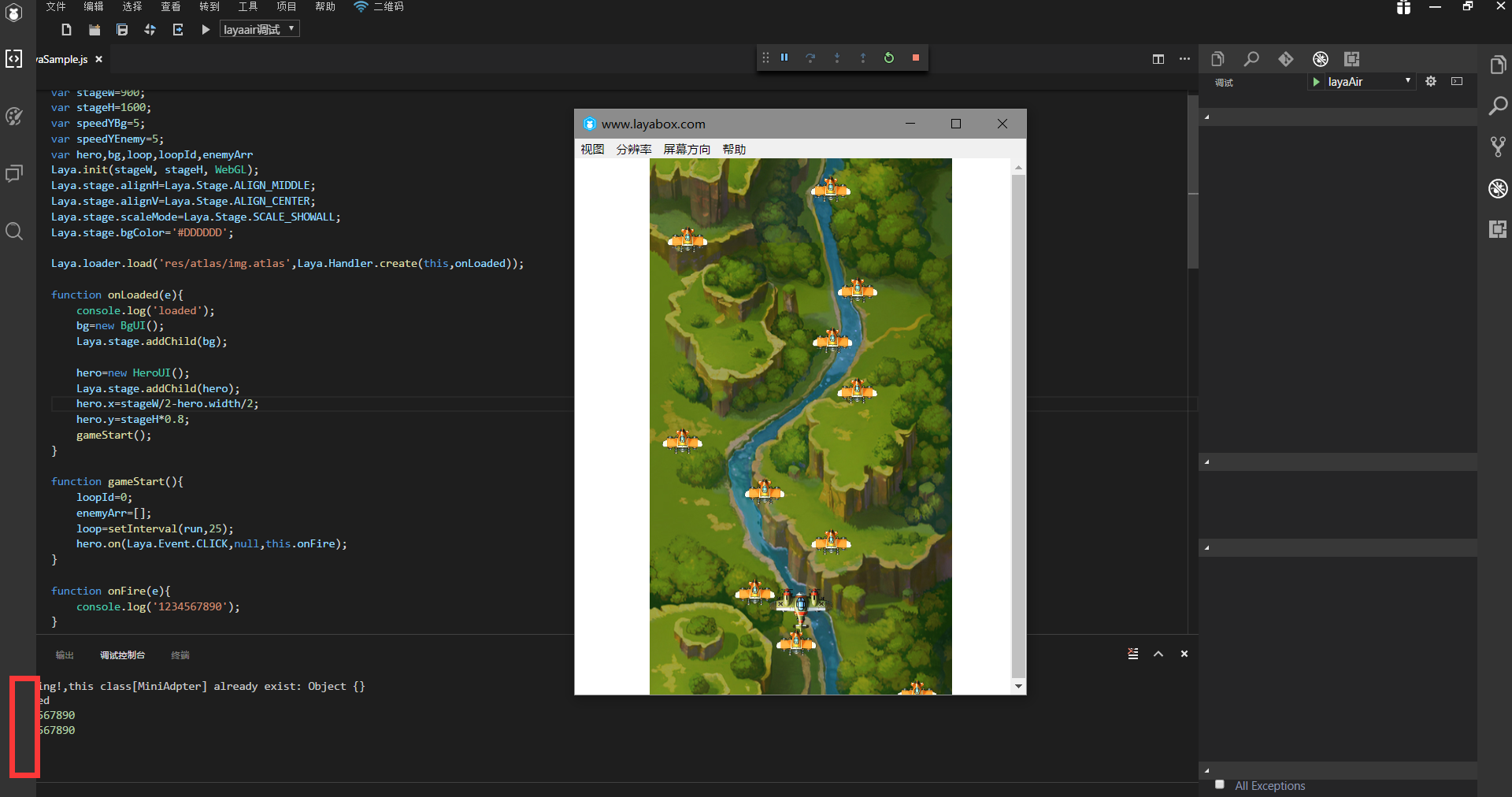
Task: Toggle the All Exceptions checkbox
Action: point(1220,784)
